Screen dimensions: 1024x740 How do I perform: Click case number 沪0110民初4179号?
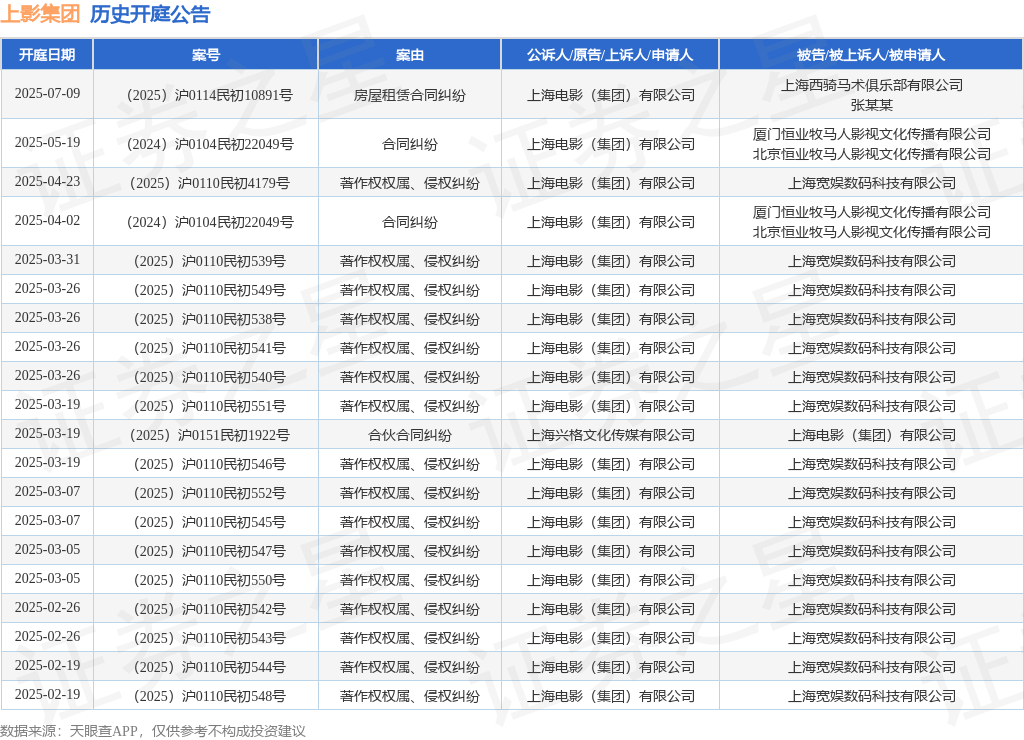(234, 184)
